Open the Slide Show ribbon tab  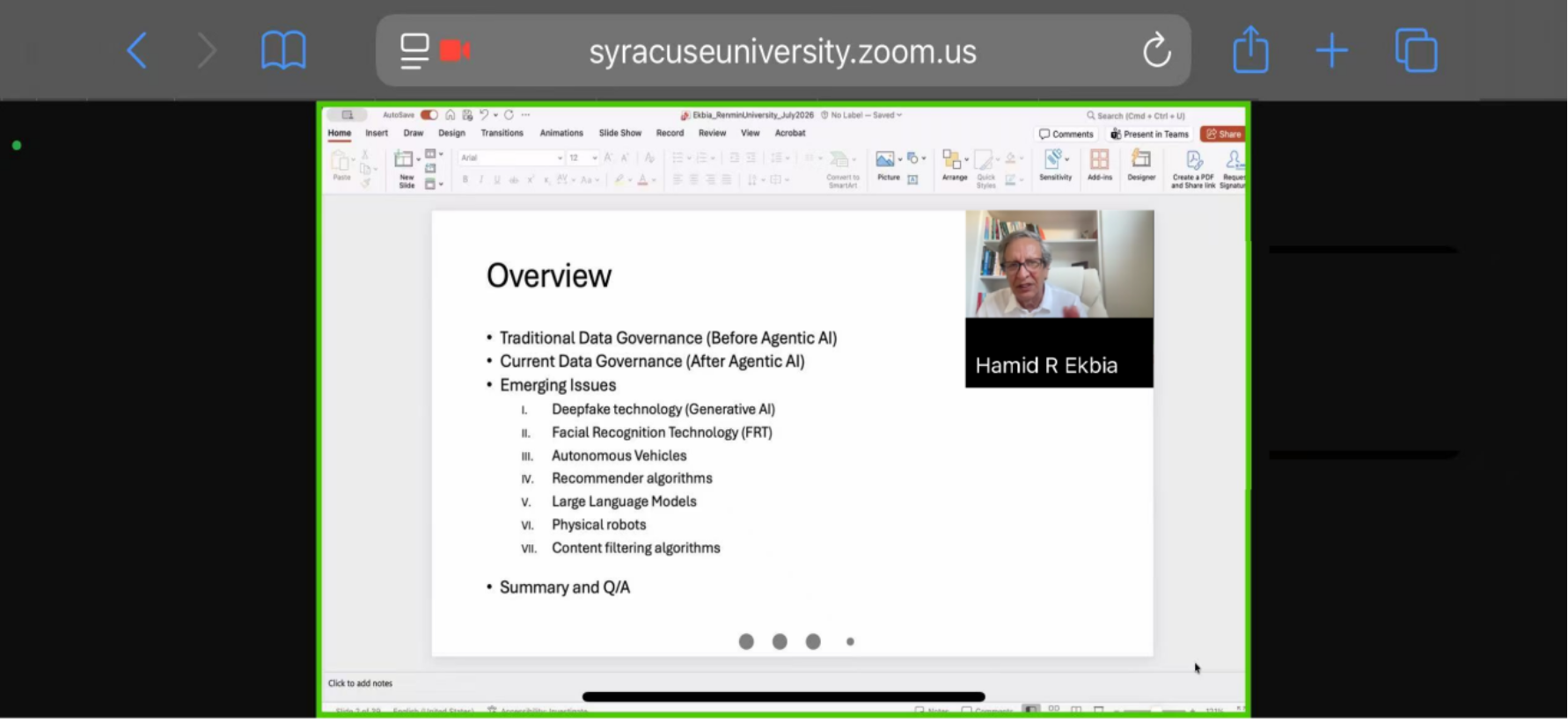click(x=619, y=134)
